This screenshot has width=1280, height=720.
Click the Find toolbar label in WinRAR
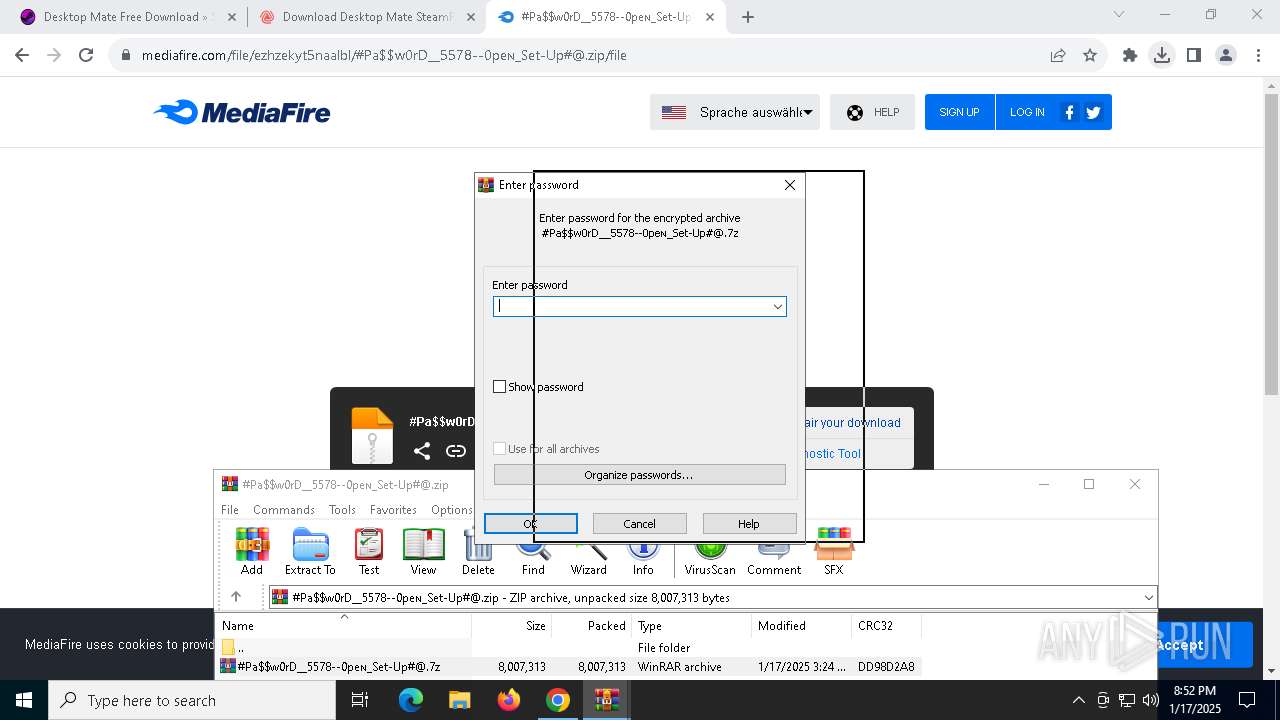click(x=533, y=570)
